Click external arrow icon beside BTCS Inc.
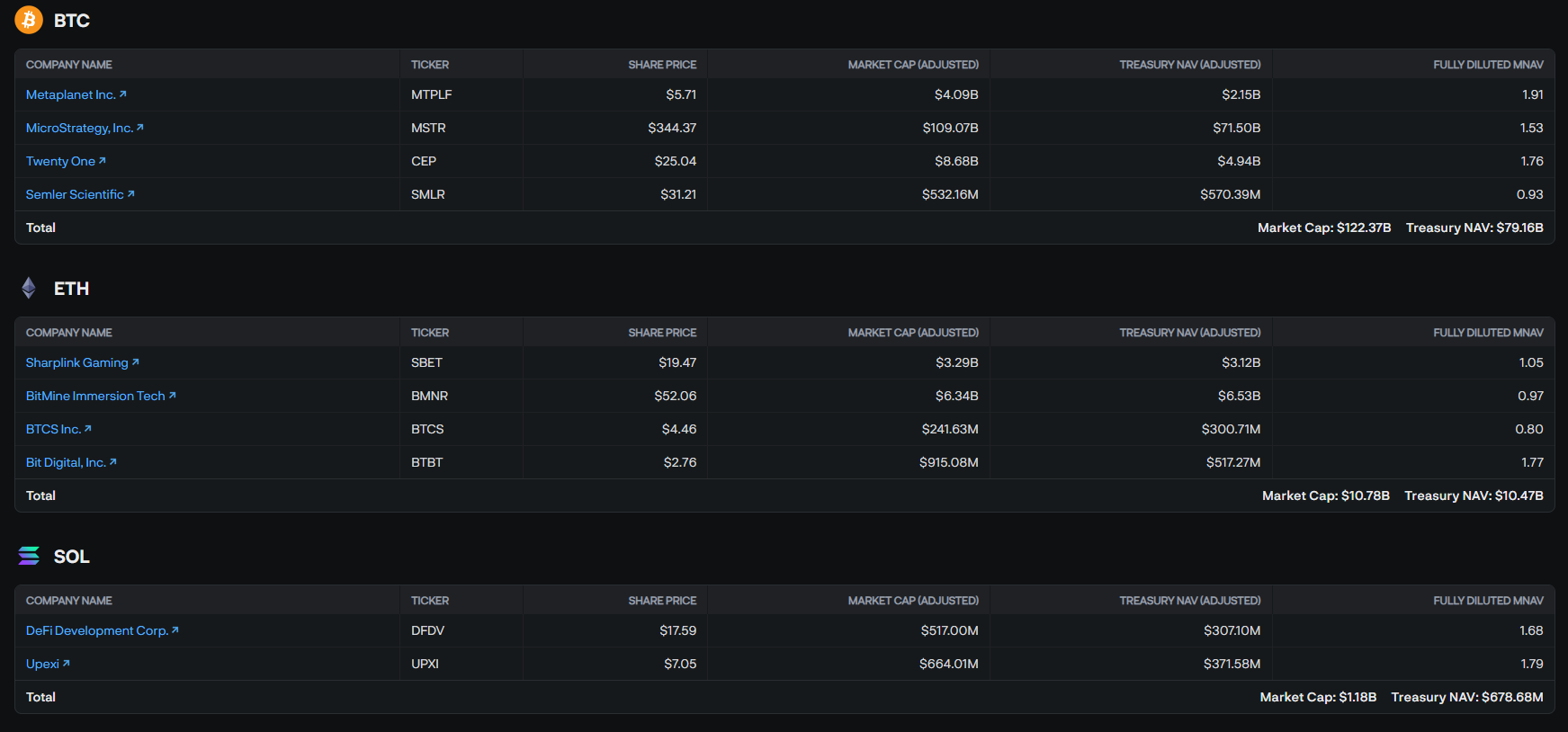Viewport: 1568px width, 732px height. pyautogui.click(x=87, y=428)
